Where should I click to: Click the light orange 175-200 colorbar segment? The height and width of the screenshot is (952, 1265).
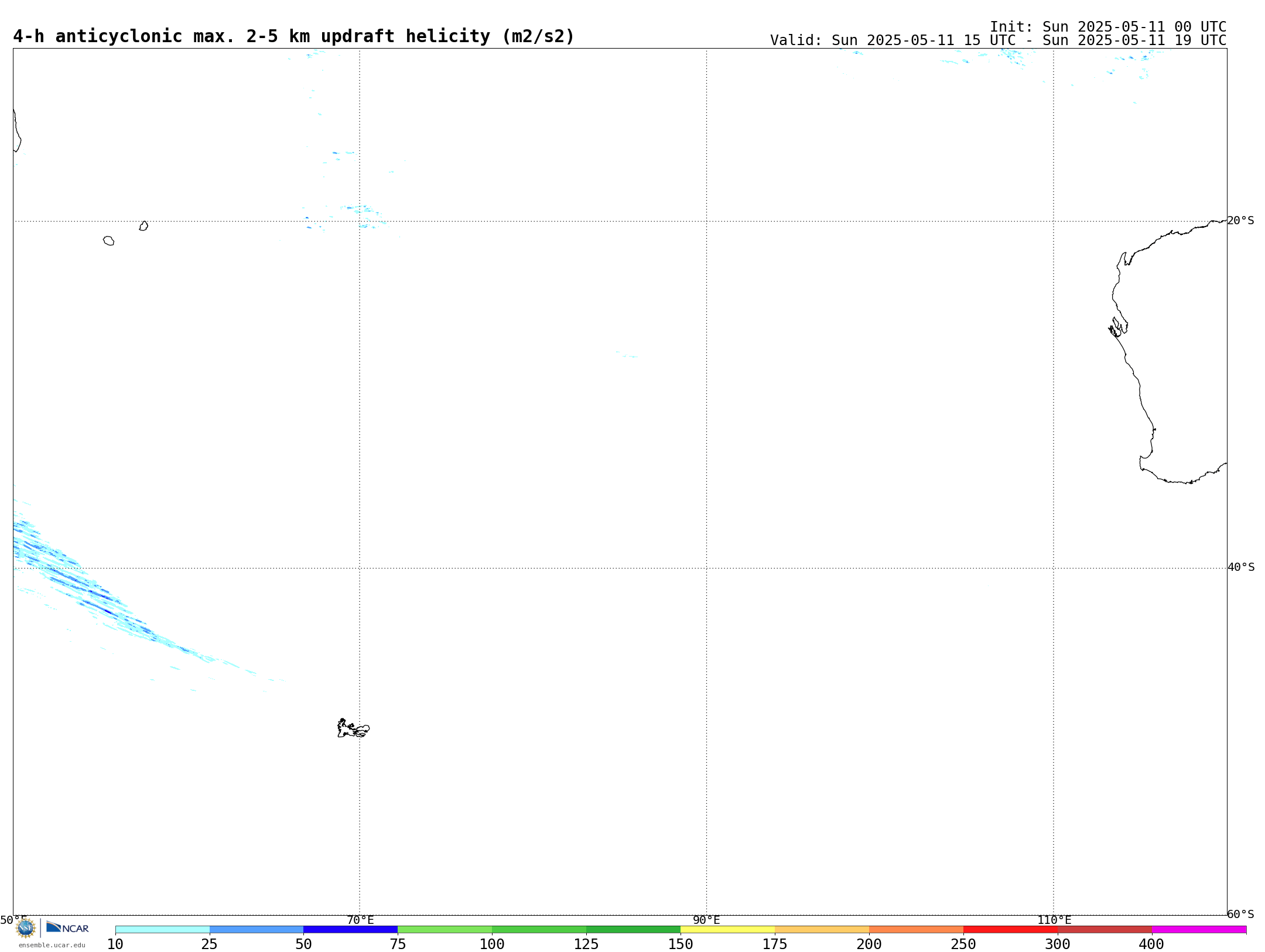click(822, 930)
